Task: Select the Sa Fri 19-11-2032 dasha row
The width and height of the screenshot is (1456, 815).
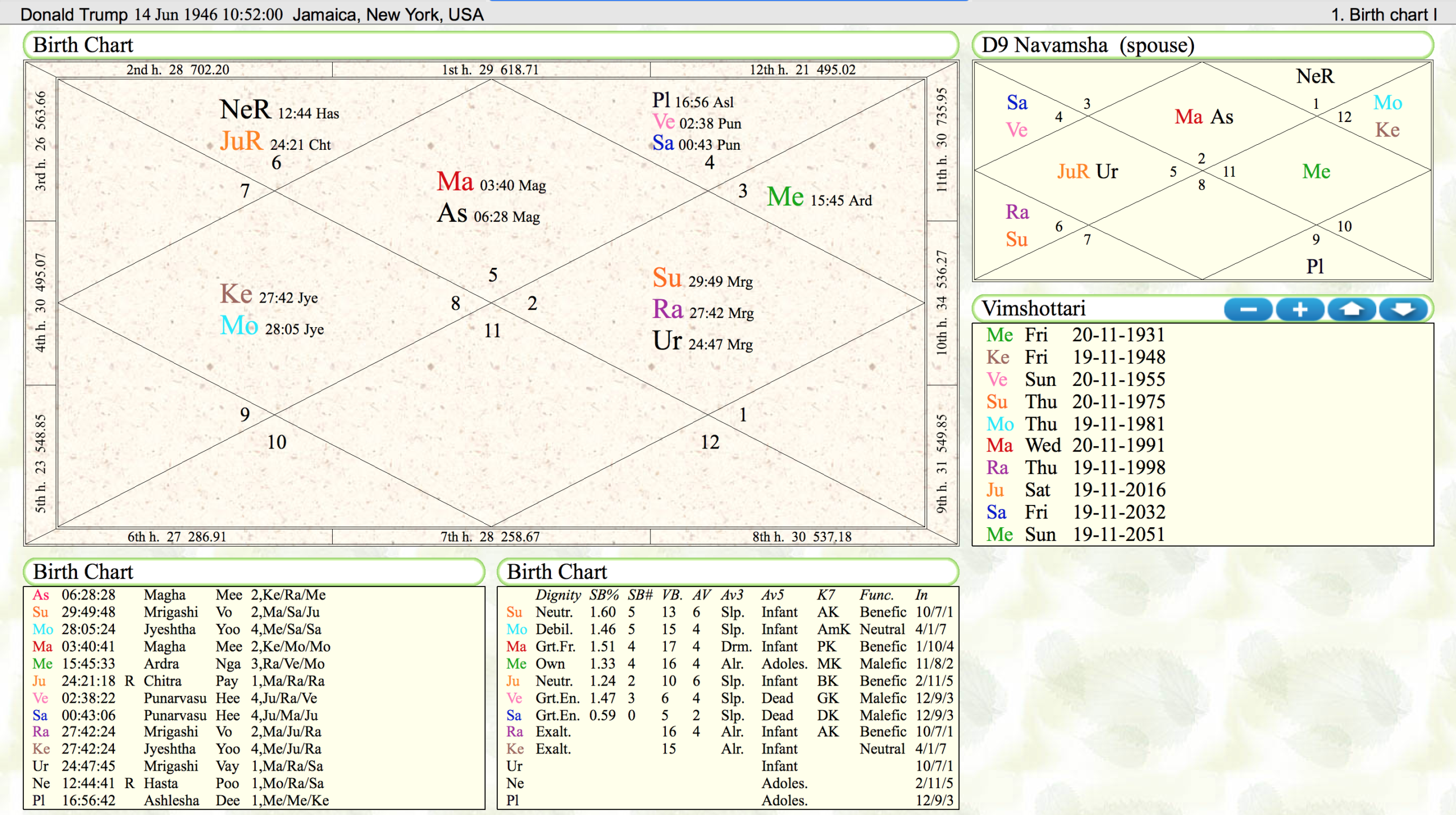Action: 1075,512
